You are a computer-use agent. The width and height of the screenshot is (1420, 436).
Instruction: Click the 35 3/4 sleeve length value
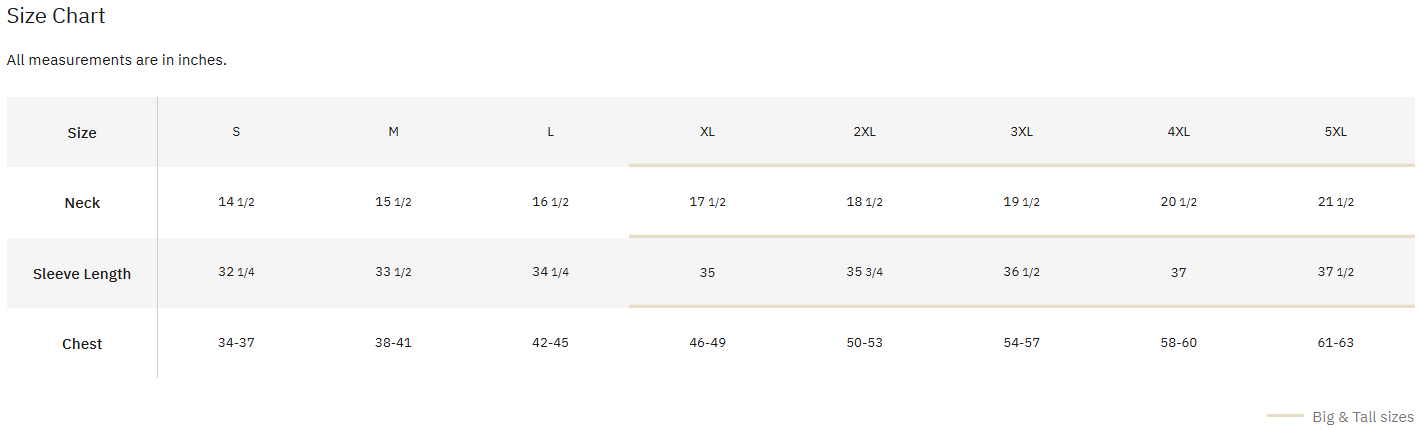[864, 272]
